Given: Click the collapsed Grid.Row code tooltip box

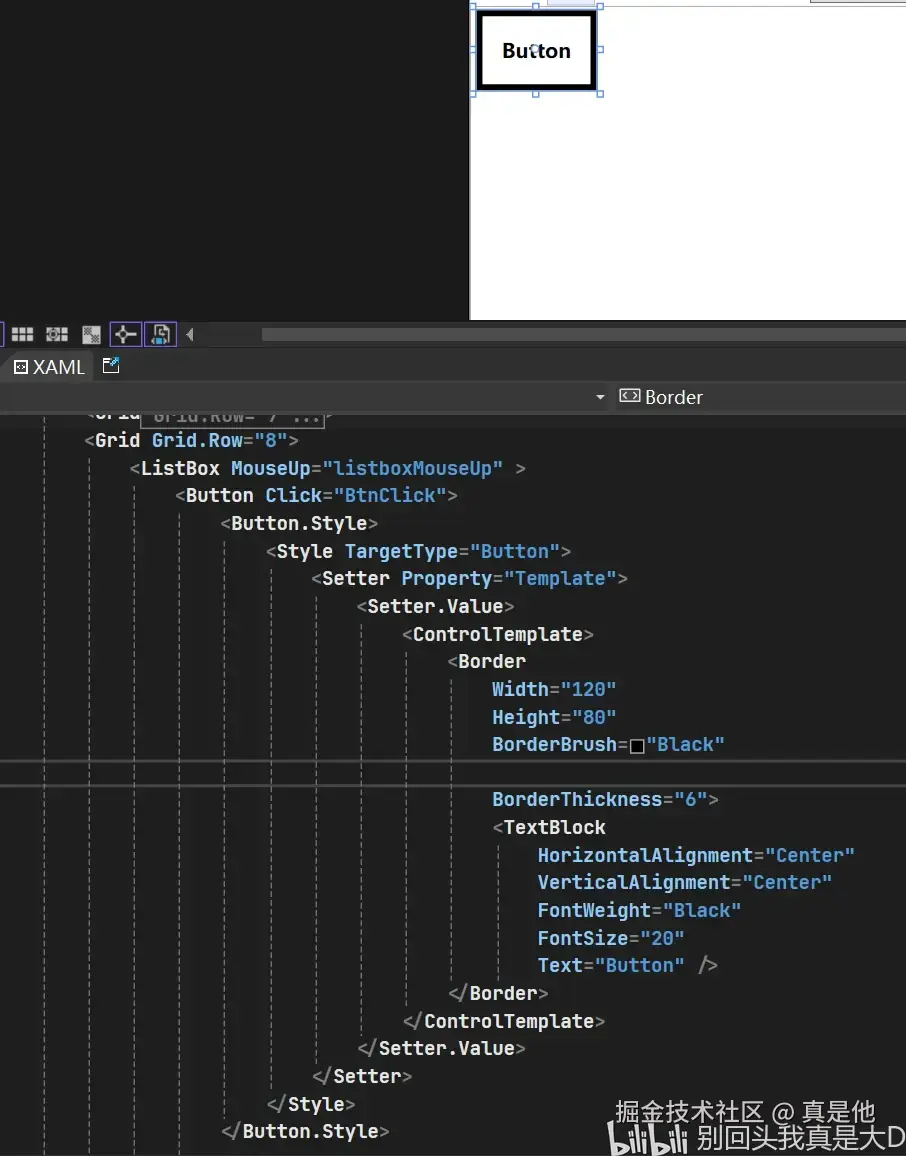Looking at the screenshot, I should point(232,417).
